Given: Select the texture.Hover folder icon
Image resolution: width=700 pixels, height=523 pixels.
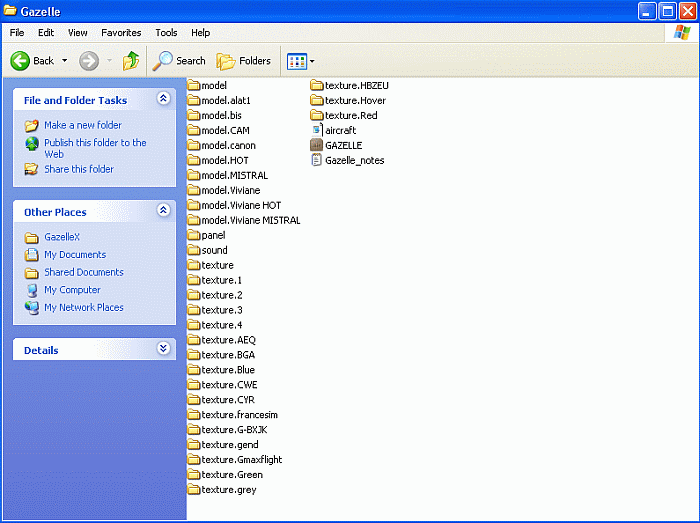Looking at the screenshot, I should (x=317, y=100).
